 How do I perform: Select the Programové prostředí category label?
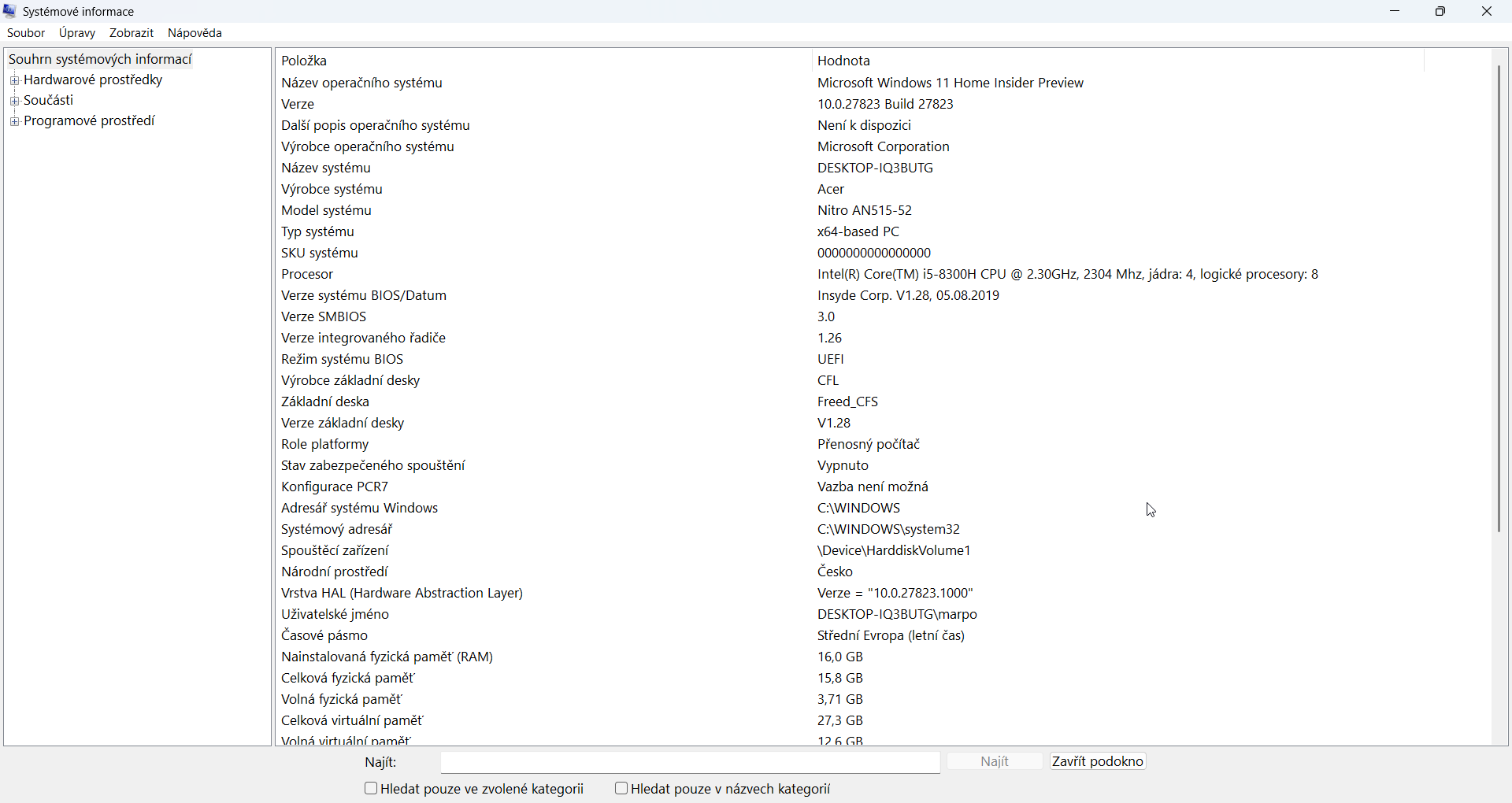pyautogui.click(x=89, y=120)
